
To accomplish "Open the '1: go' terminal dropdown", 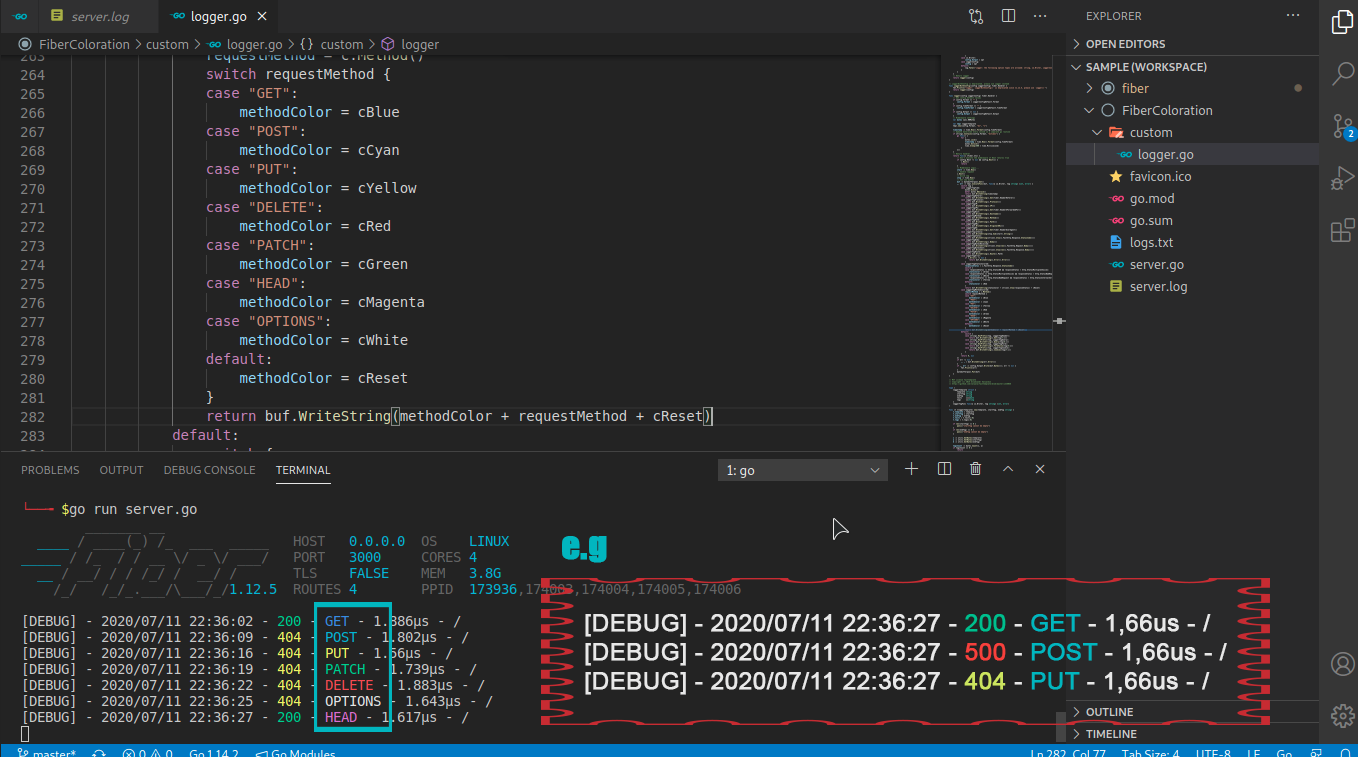I will pyautogui.click(x=802, y=469).
